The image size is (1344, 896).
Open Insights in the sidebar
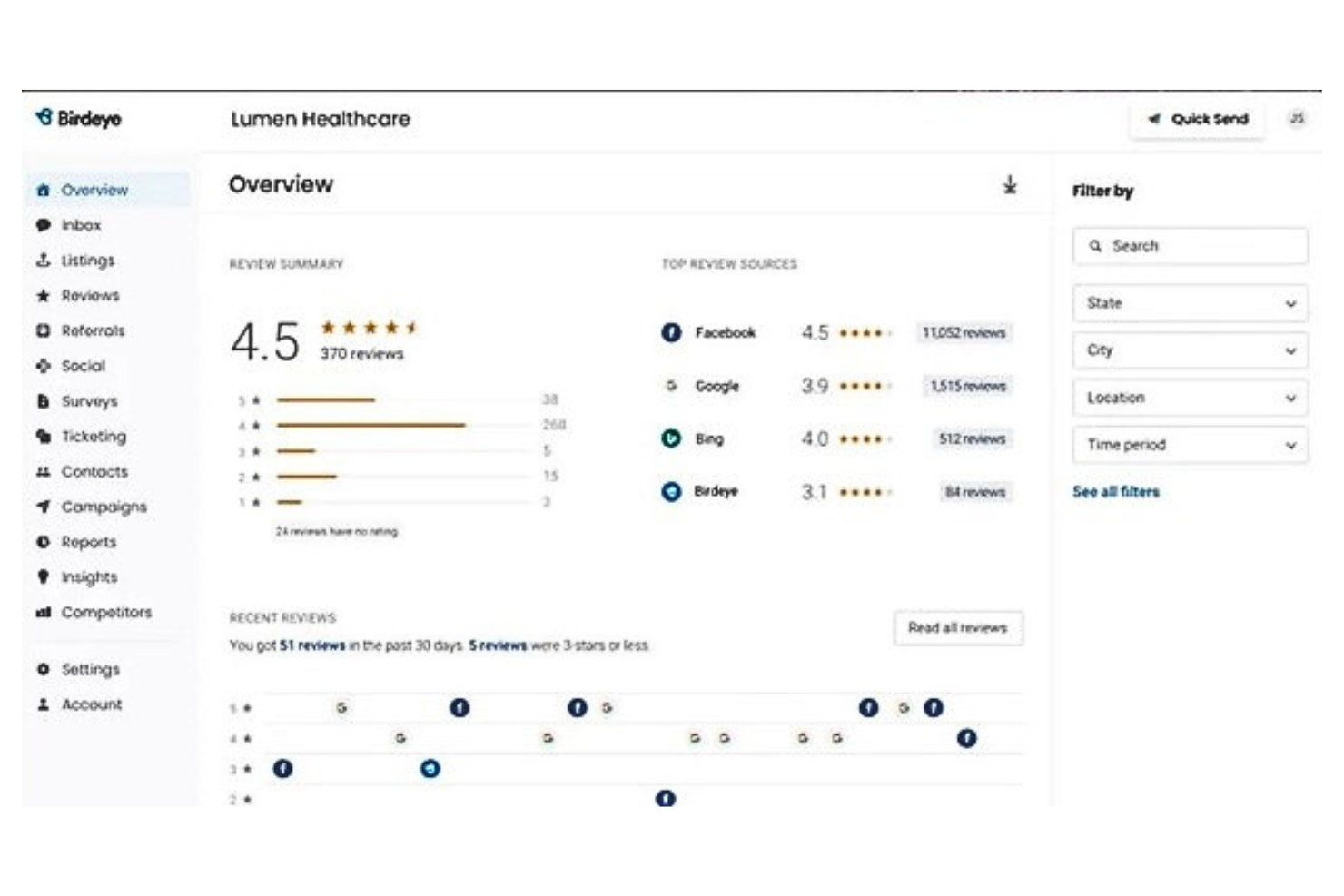(x=89, y=577)
